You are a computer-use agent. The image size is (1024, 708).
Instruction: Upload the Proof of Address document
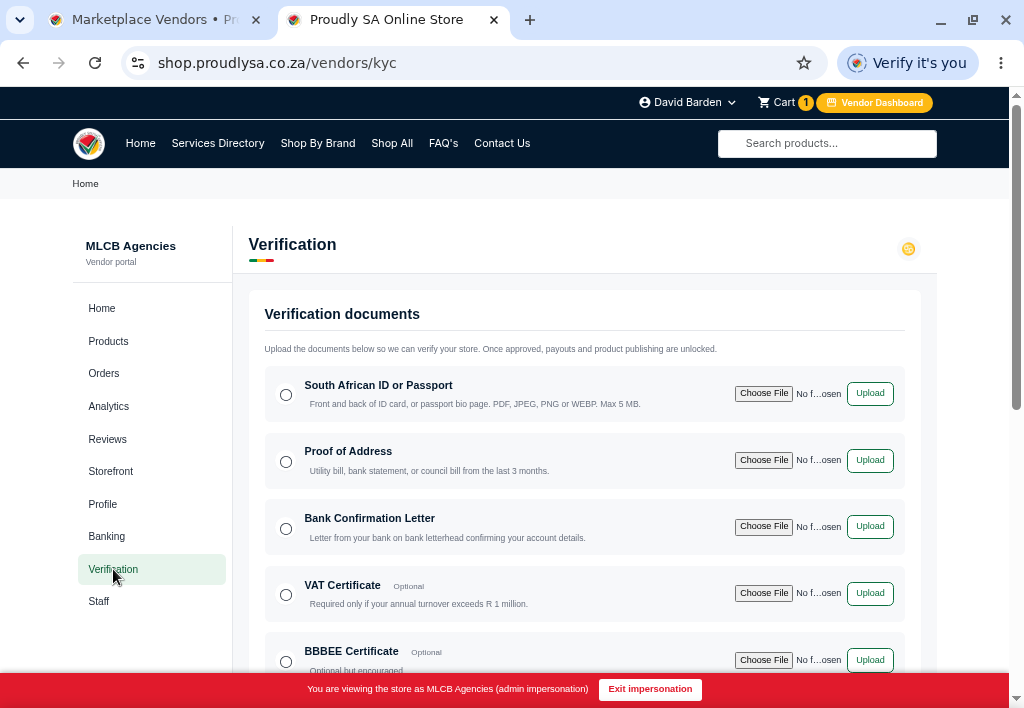coord(870,460)
